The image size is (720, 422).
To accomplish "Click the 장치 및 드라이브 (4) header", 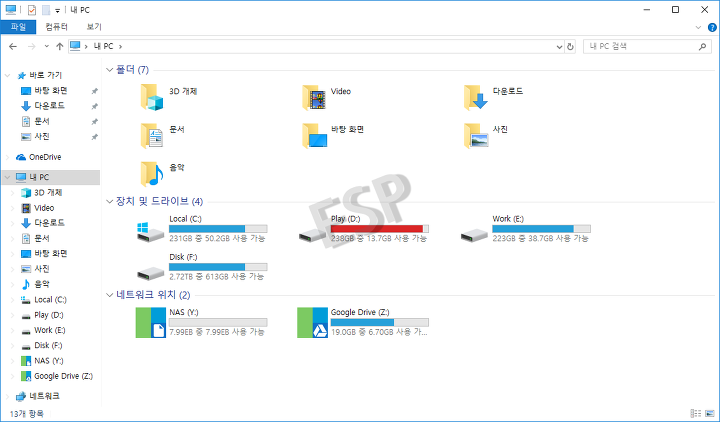I will (x=159, y=201).
